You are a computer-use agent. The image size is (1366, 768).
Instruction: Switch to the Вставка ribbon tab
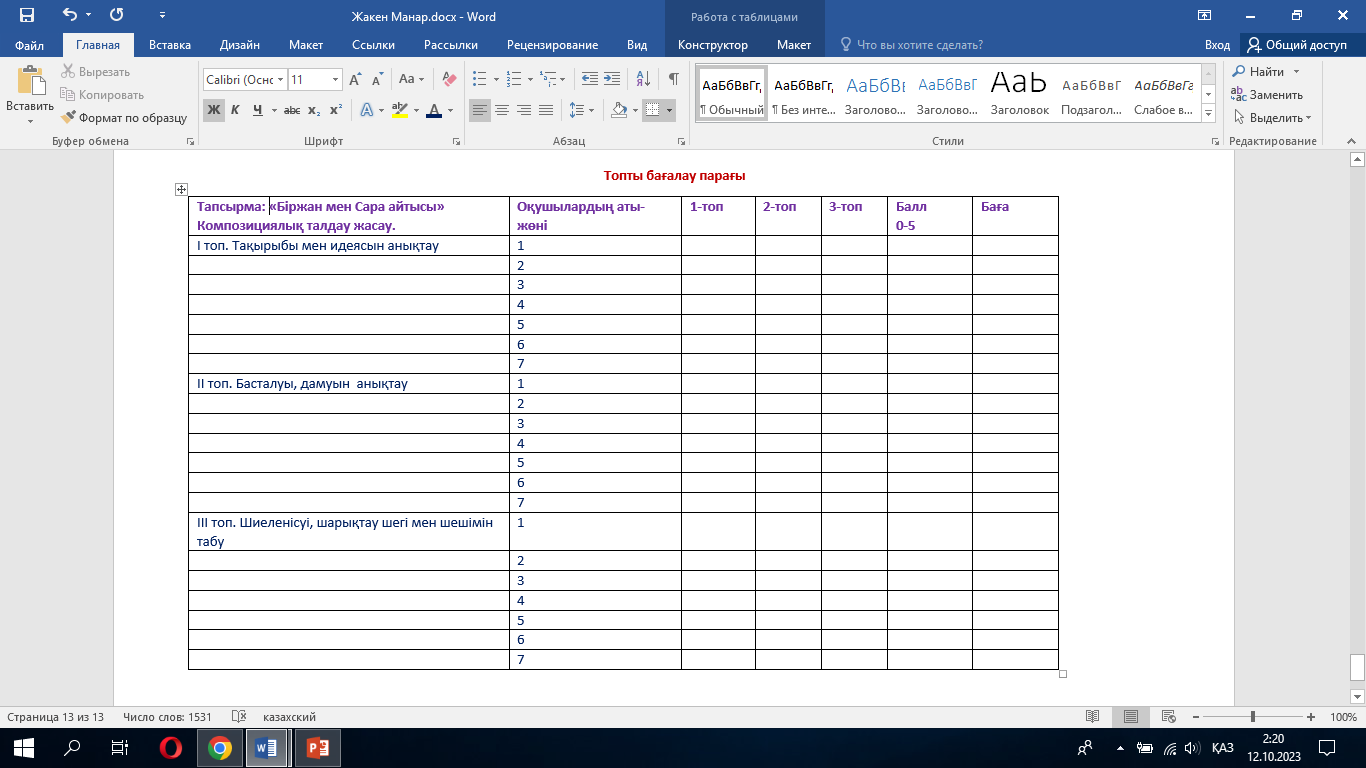(169, 45)
